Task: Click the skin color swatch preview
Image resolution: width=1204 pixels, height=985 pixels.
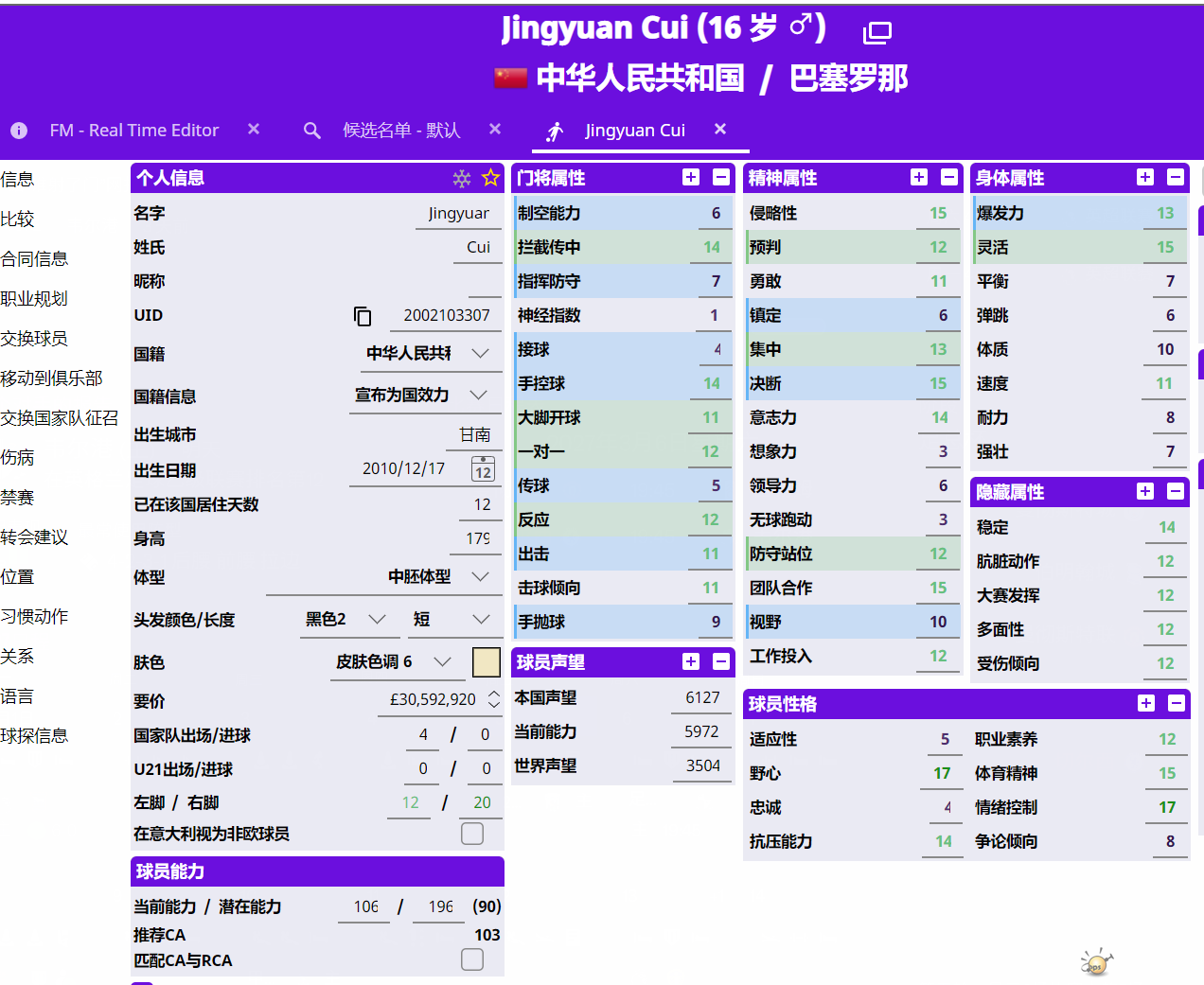Action: click(487, 662)
